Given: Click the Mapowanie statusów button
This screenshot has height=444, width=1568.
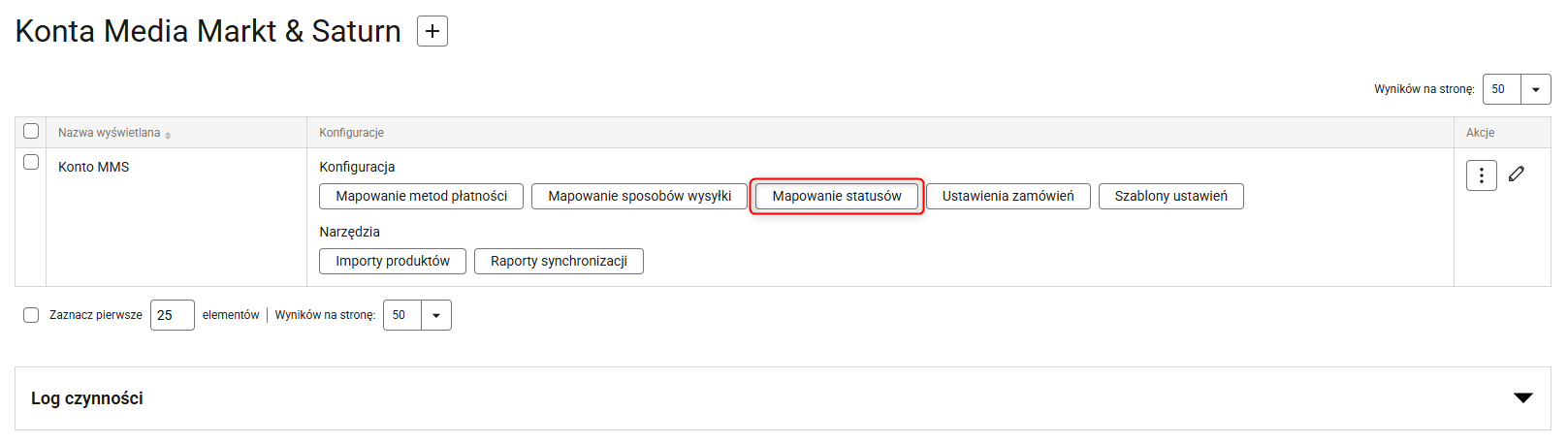Looking at the screenshot, I should [x=837, y=196].
